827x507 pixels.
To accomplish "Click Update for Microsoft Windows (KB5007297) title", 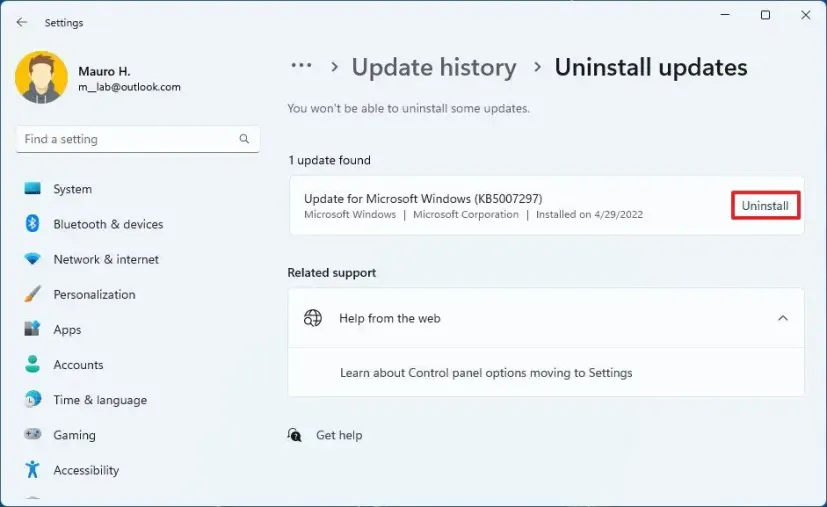I will click(x=423, y=199).
